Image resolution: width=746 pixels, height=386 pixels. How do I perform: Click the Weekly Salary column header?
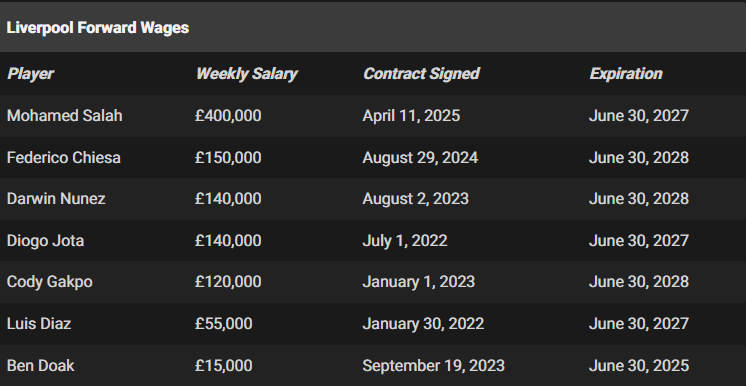coord(246,74)
